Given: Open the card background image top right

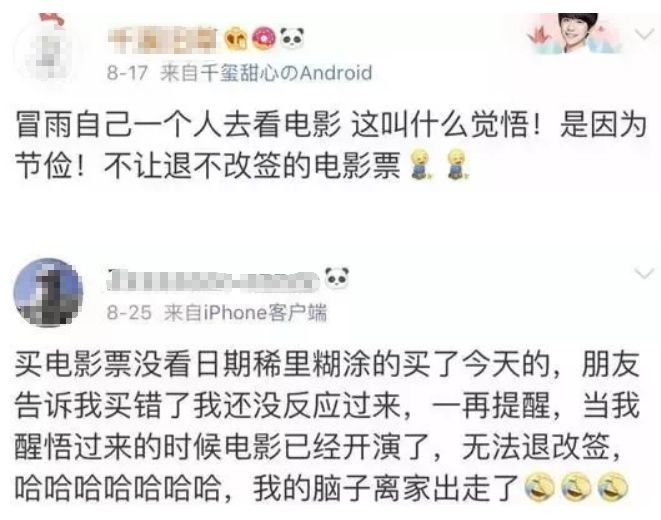Looking at the screenshot, I should tap(575, 34).
